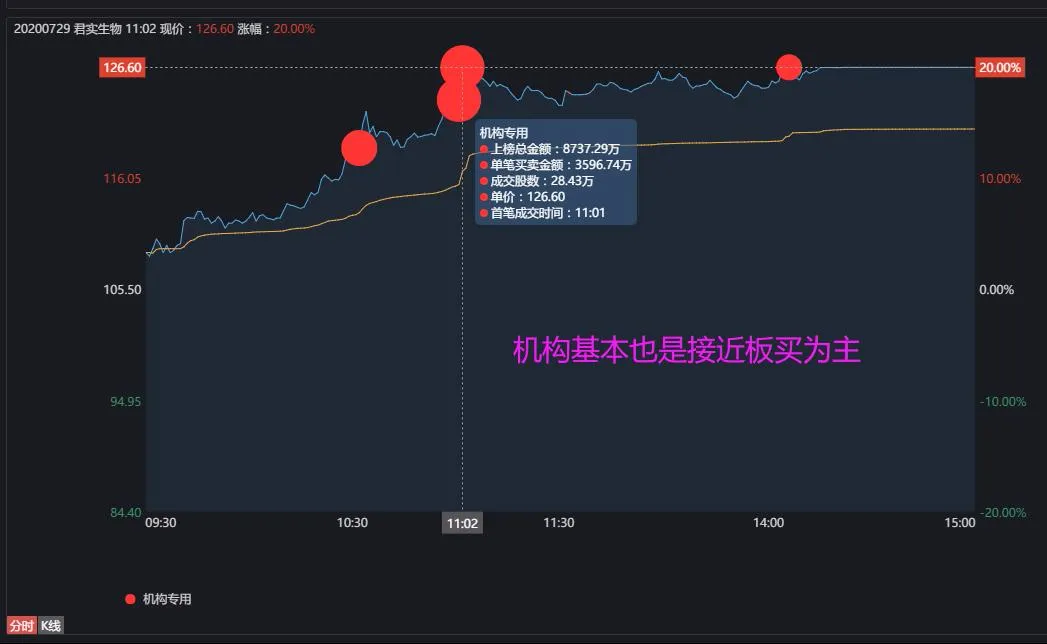Click the smaller red bubble below the 11:02 peak marker
Image resolution: width=1047 pixels, height=644 pixels.
pyautogui.click(x=459, y=100)
